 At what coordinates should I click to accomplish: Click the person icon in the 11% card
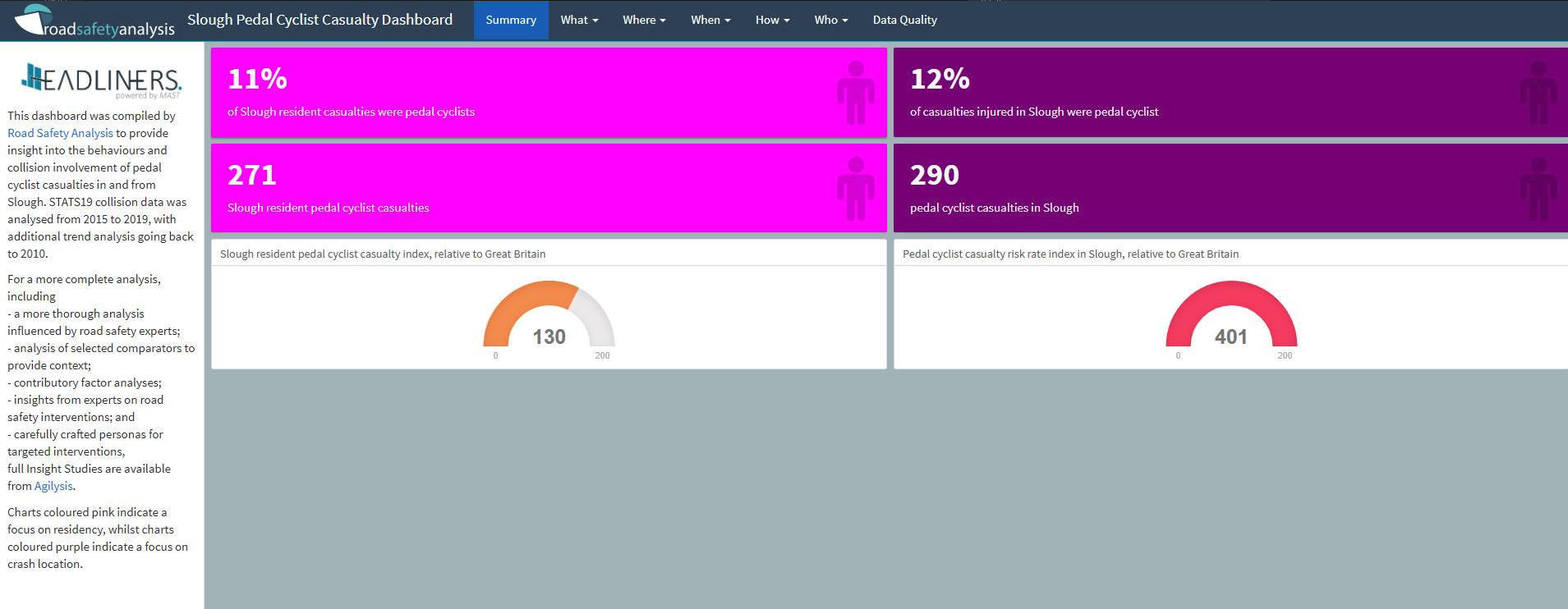coord(855,93)
